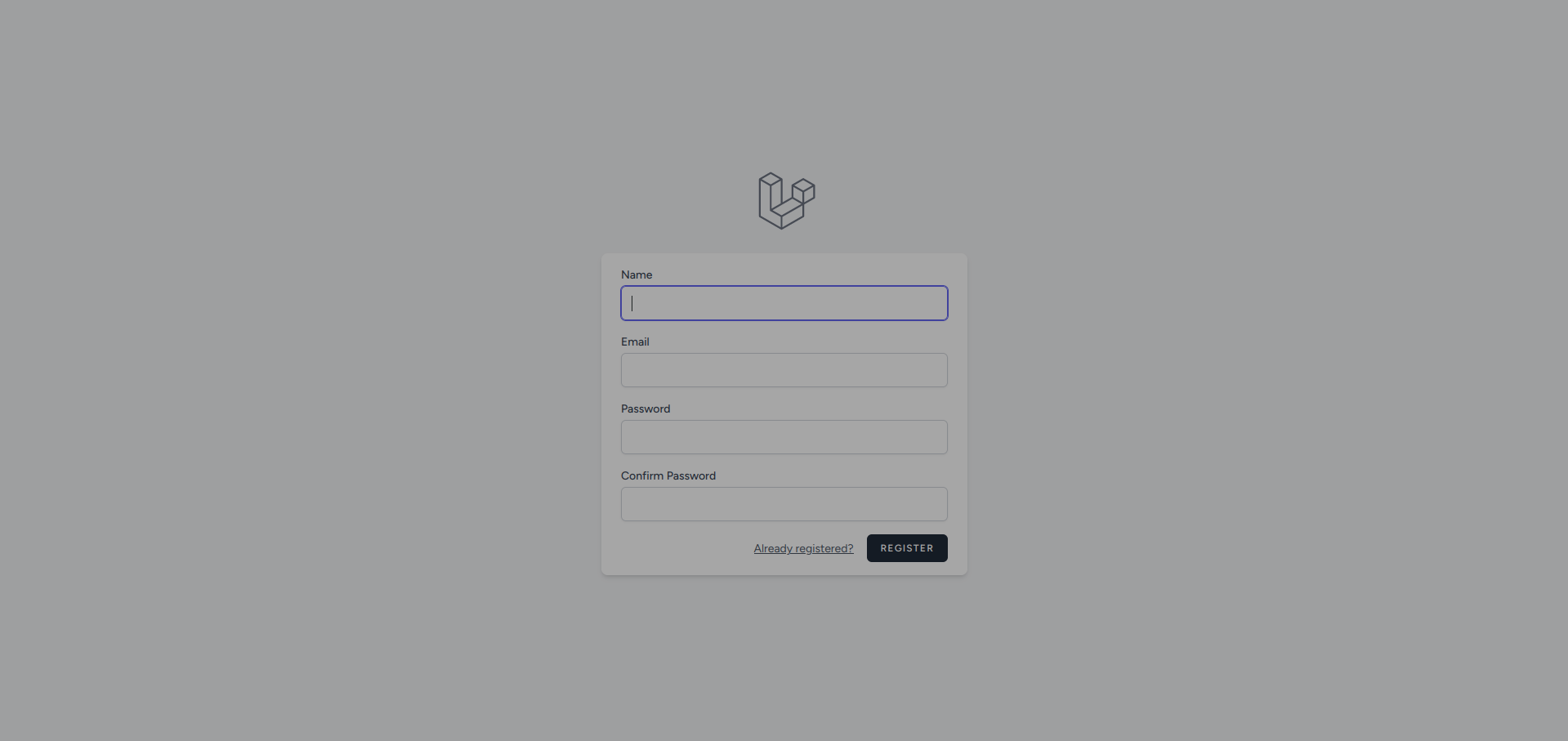This screenshot has width=1568, height=741.
Task: Click the Laravel logo icon above the form
Action: pyautogui.click(x=786, y=201)
